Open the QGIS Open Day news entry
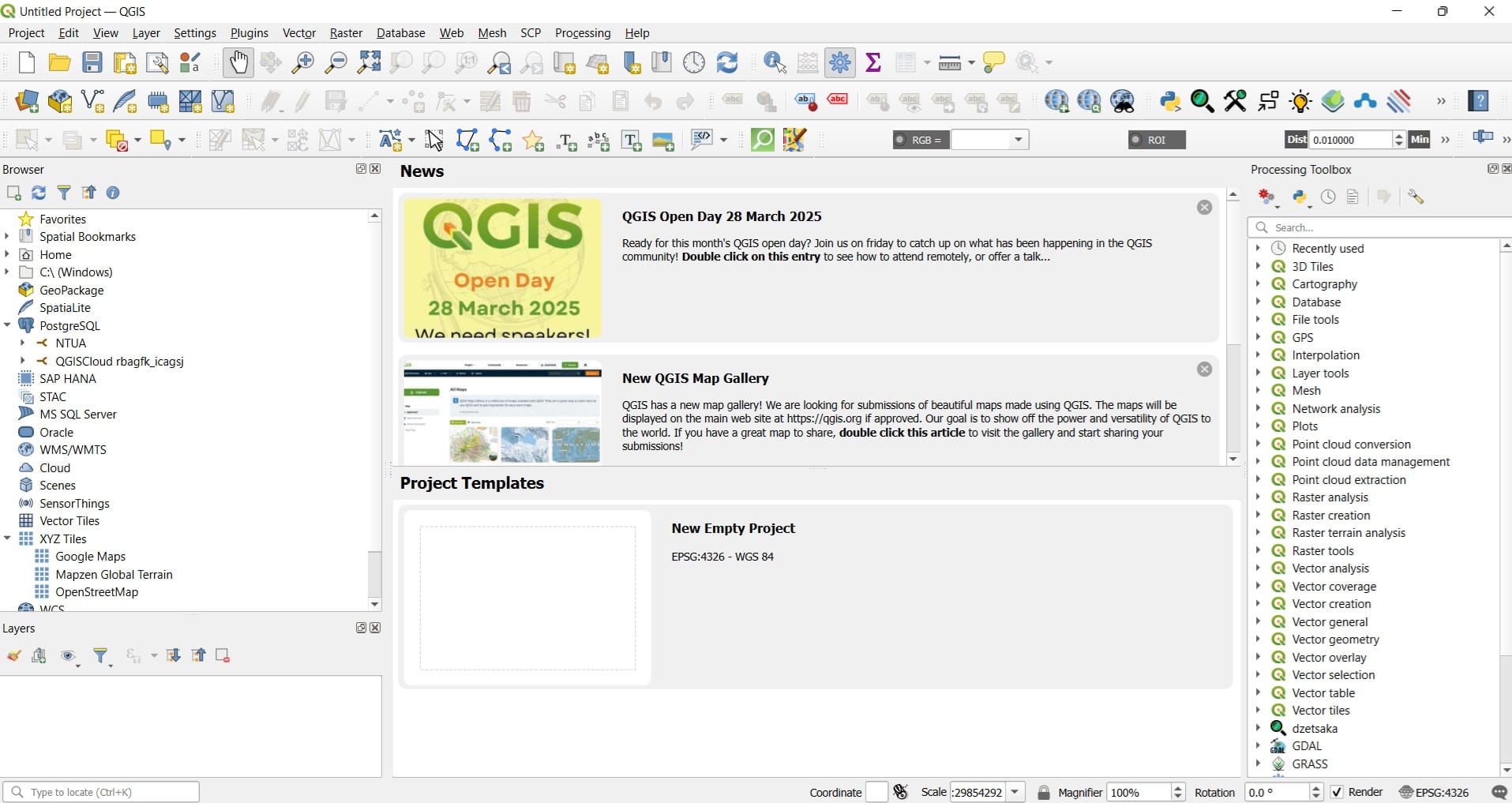1512x803 pixels. click(x=809, y=268)
